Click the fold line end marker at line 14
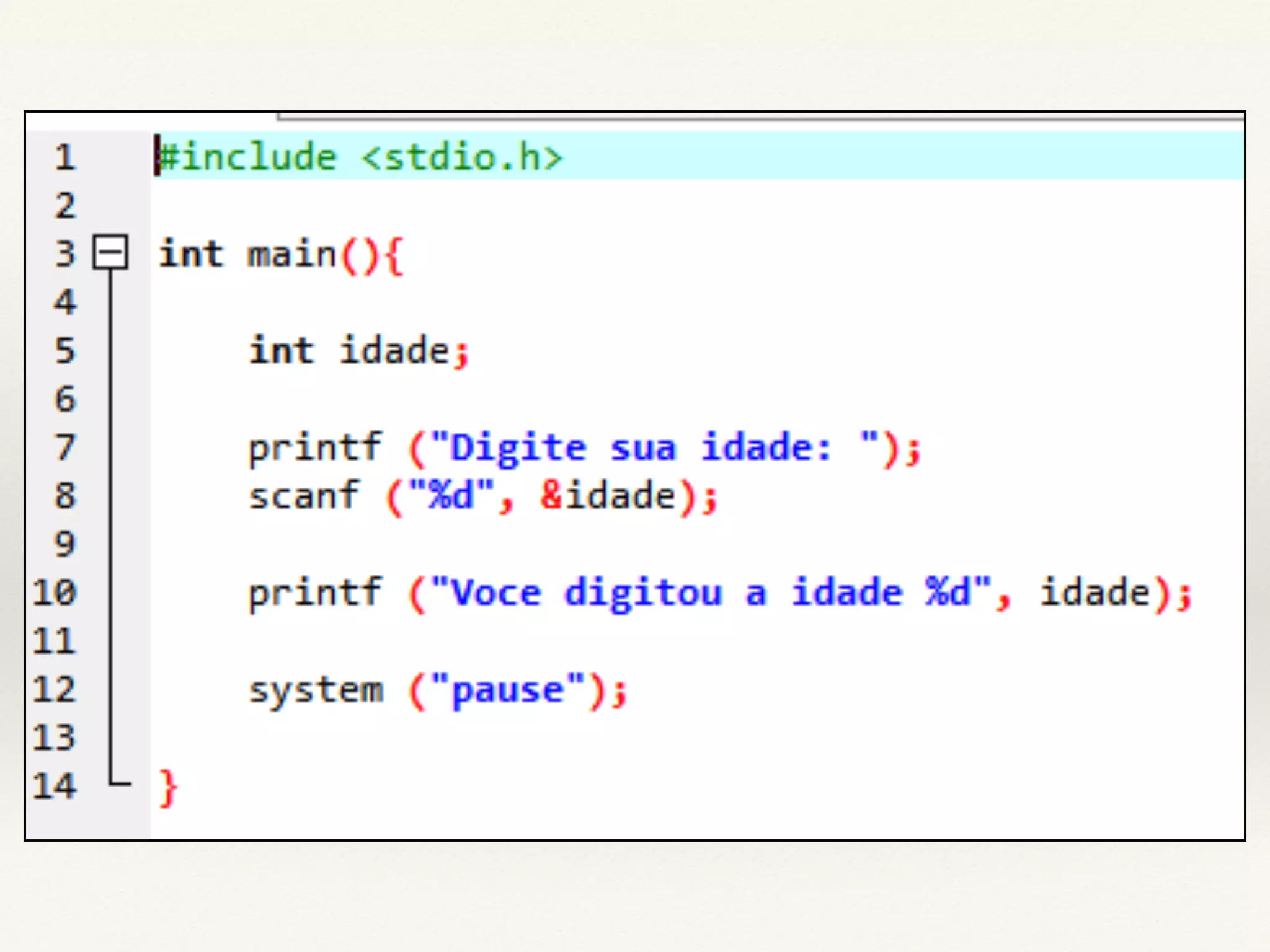Screen dimensions: 1270x952 click(x=120, y=783)
